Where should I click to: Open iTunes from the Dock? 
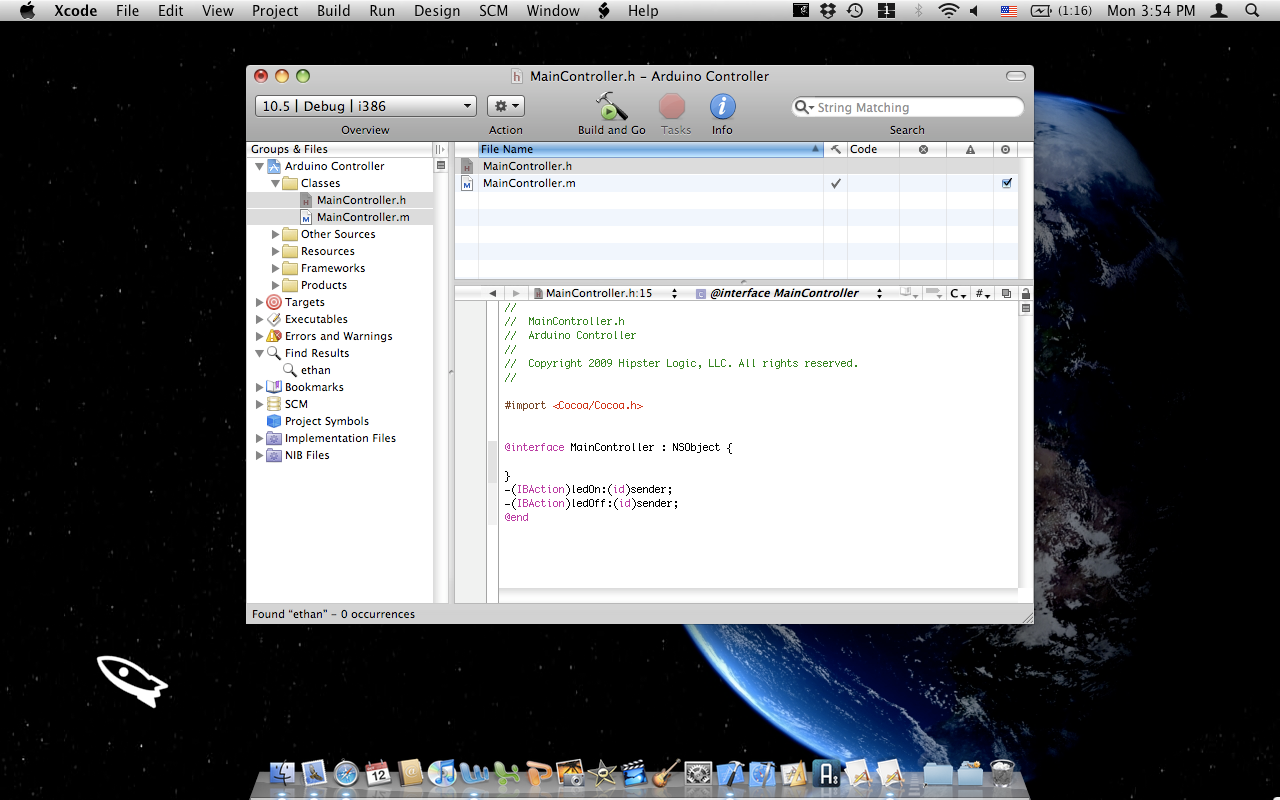click(442, 773)
